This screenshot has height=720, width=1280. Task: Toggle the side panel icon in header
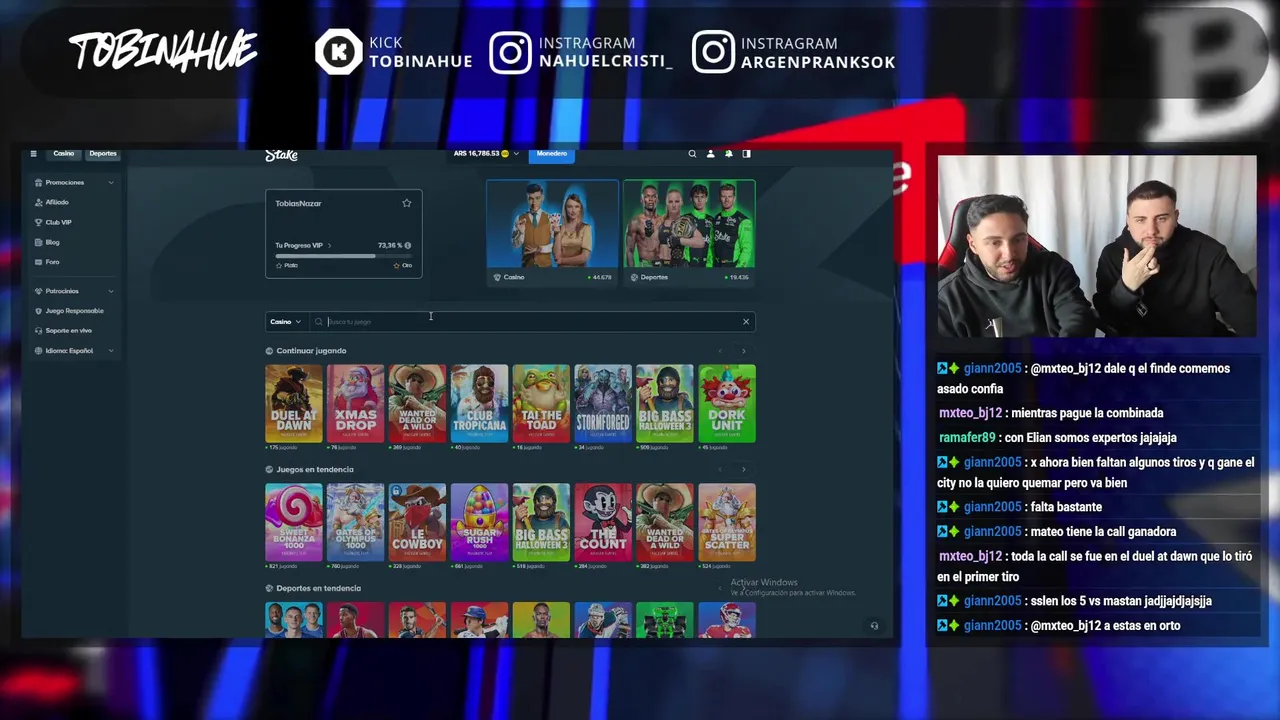tap(746, 154)
